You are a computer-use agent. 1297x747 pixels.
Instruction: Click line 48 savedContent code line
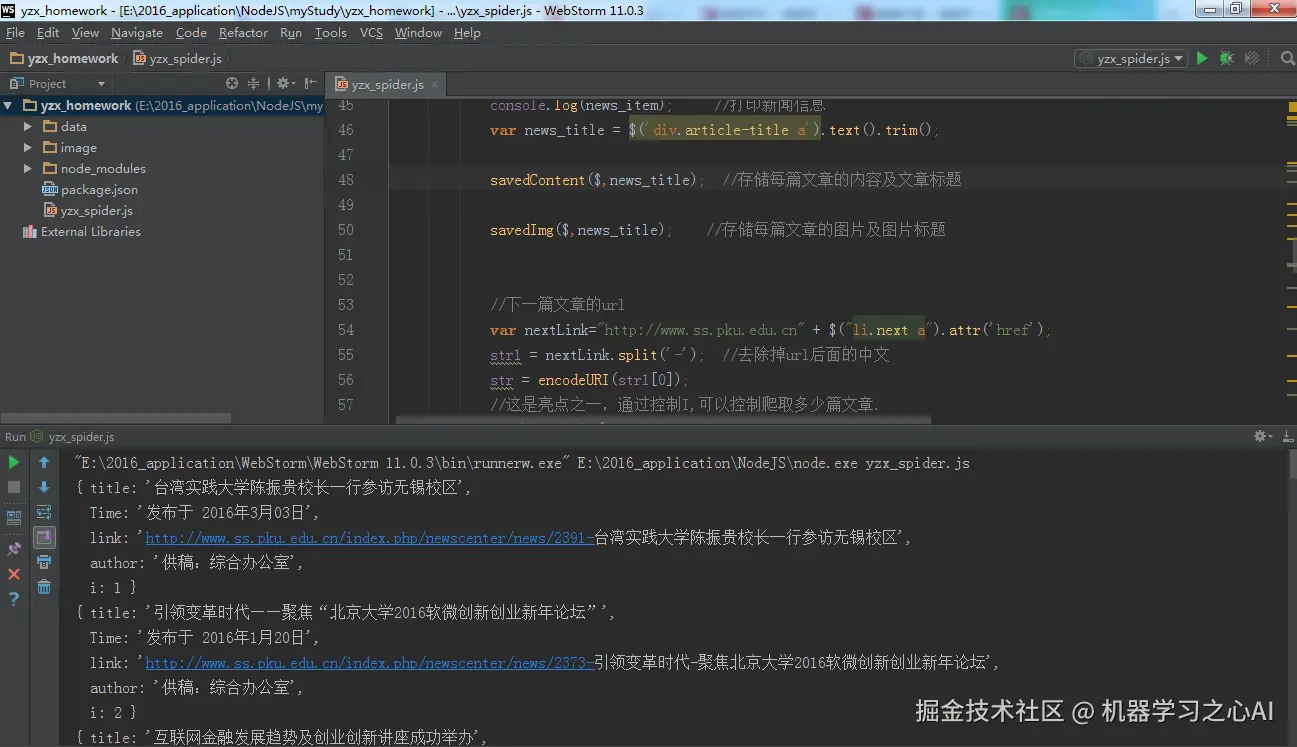pyautogui.click(x=725, y=180)
